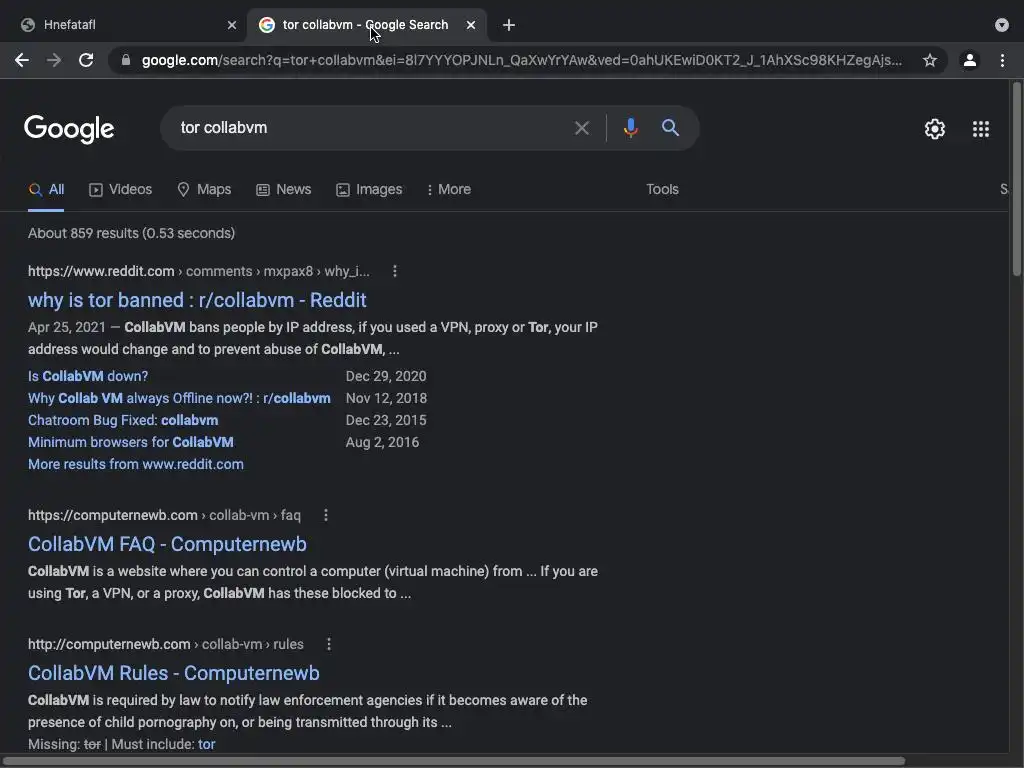Close the tor collabvm Google Search tab
The image size is (1024, 768).
471,25
